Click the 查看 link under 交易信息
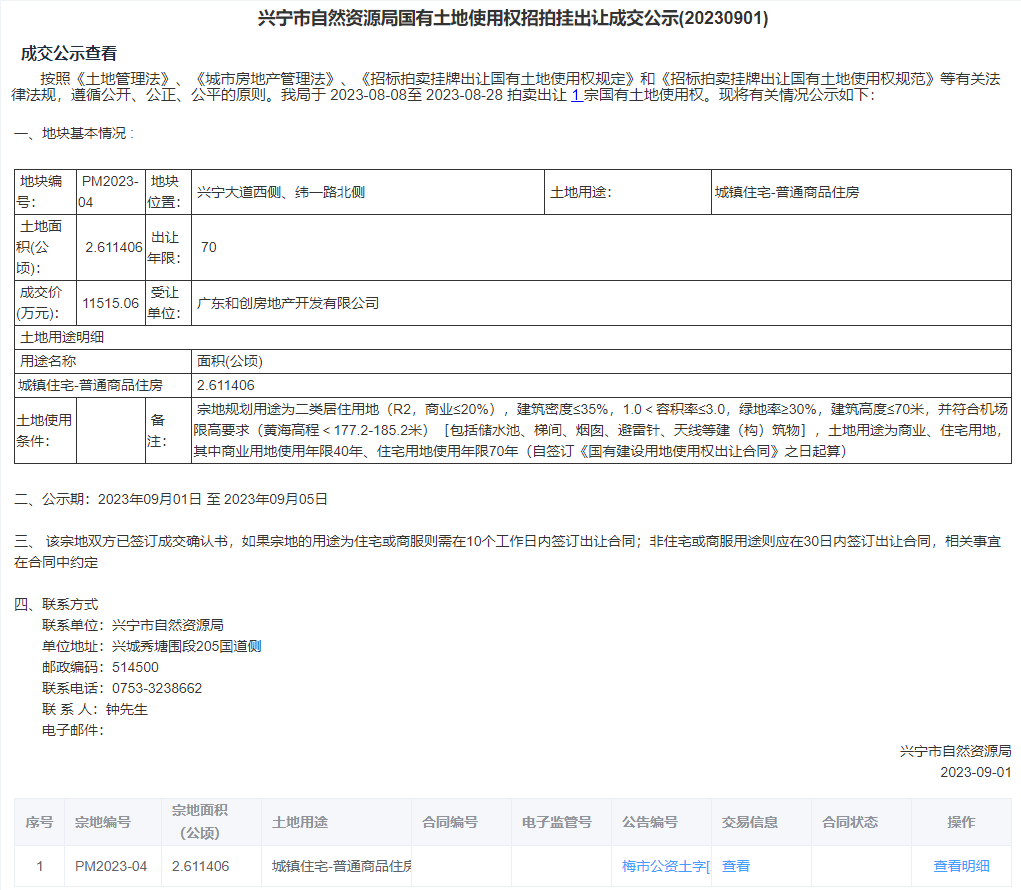This screenshot has width=1021, height=890. 736,866
